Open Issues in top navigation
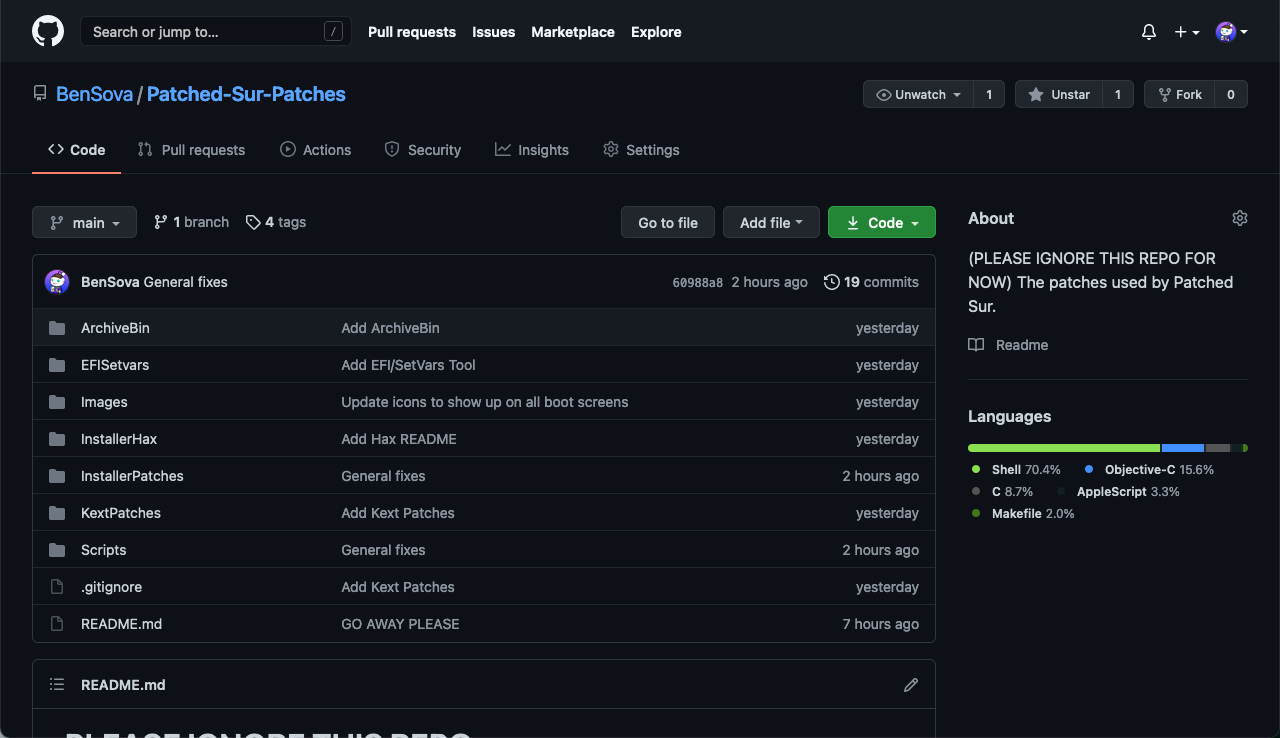Viewport: 1280px width, 738px height. pos(494,32)
